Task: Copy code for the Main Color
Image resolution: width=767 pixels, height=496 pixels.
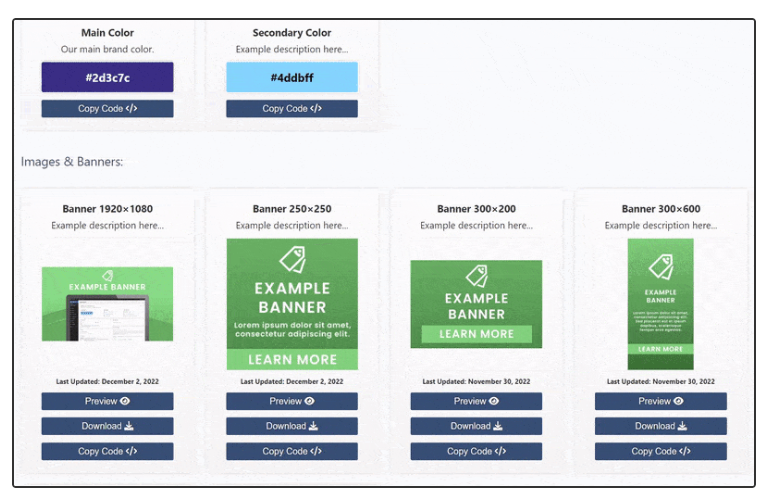Action: (x=107, y=109)
